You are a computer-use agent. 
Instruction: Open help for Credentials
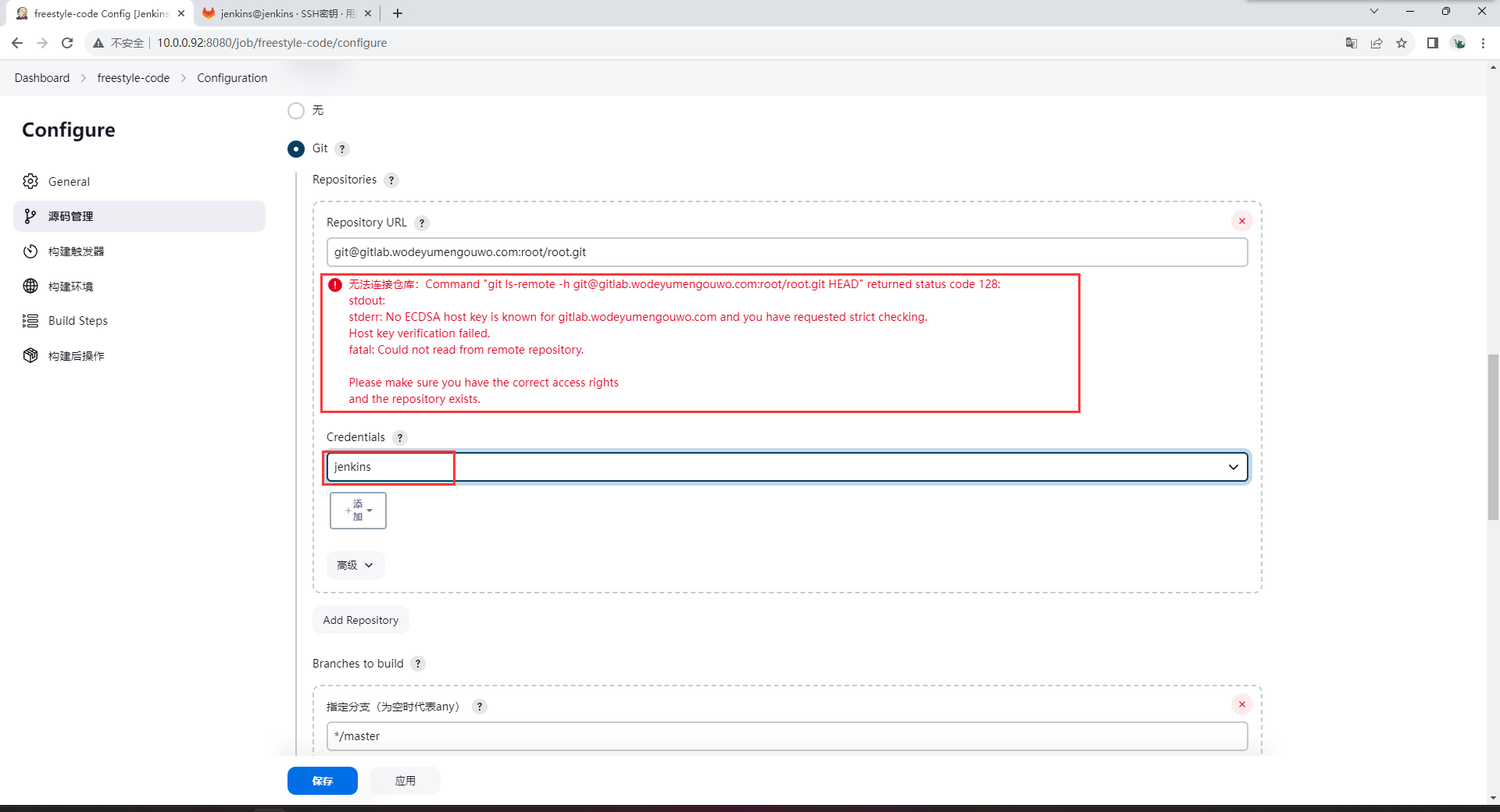click(400, 438)
